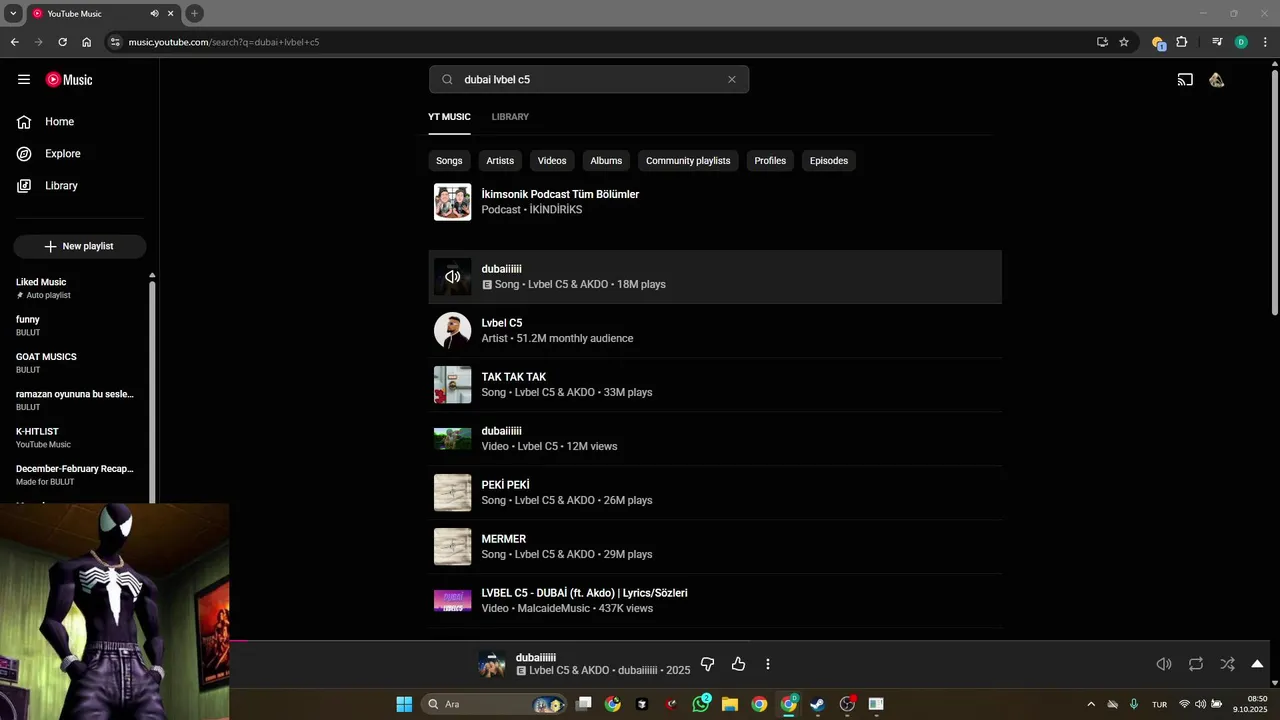Expand the player page arrow
This screenshot has height=720, width=1280.
point(1257,664)
